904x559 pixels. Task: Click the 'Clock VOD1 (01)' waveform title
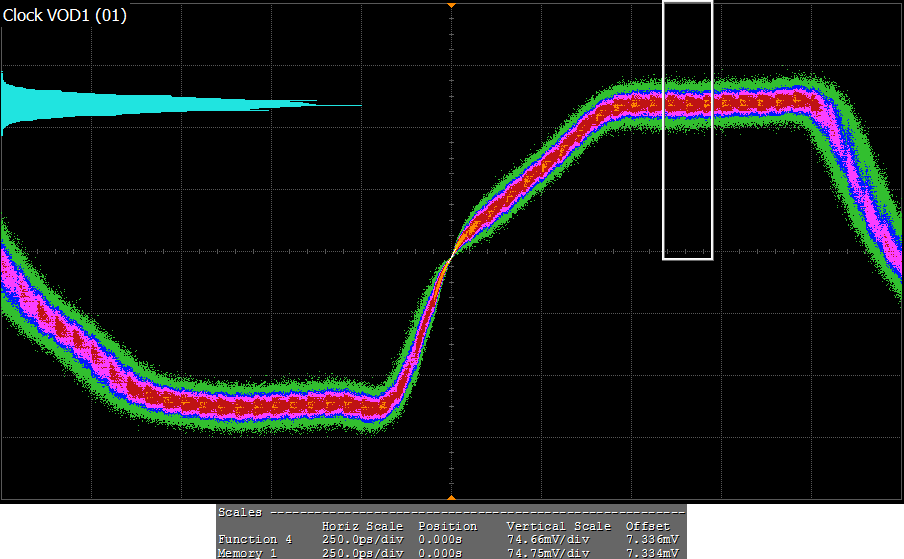66,16
